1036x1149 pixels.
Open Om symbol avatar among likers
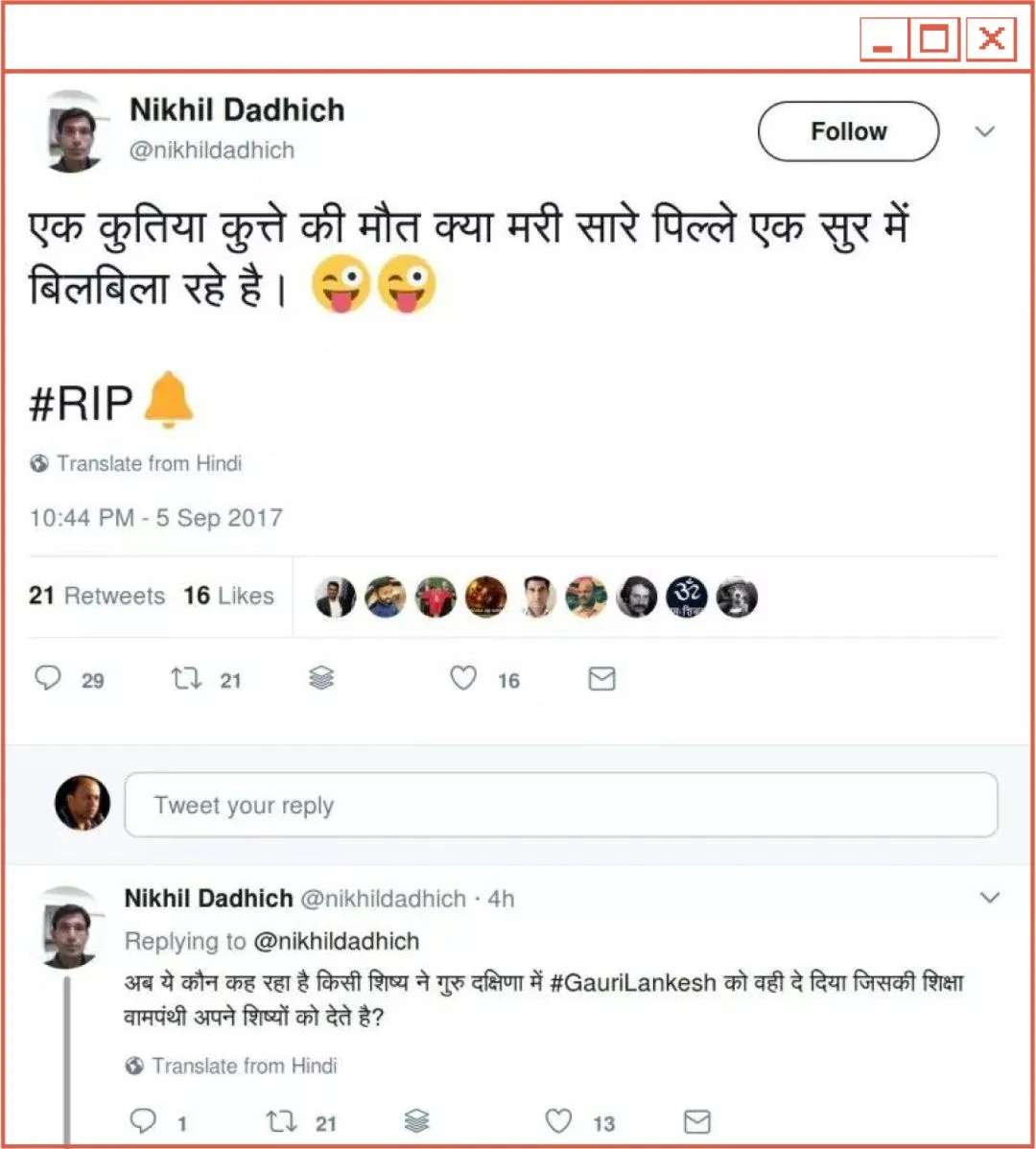pyautogui.click(x=687, y=598)
